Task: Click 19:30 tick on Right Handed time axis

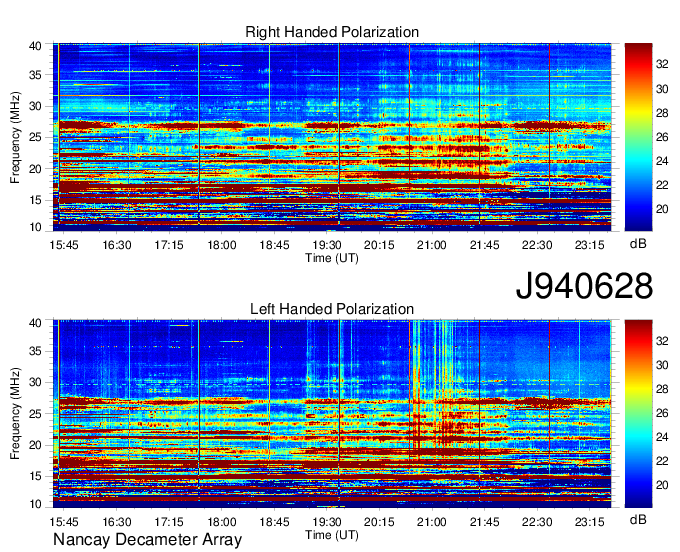Action: (327, 245)
